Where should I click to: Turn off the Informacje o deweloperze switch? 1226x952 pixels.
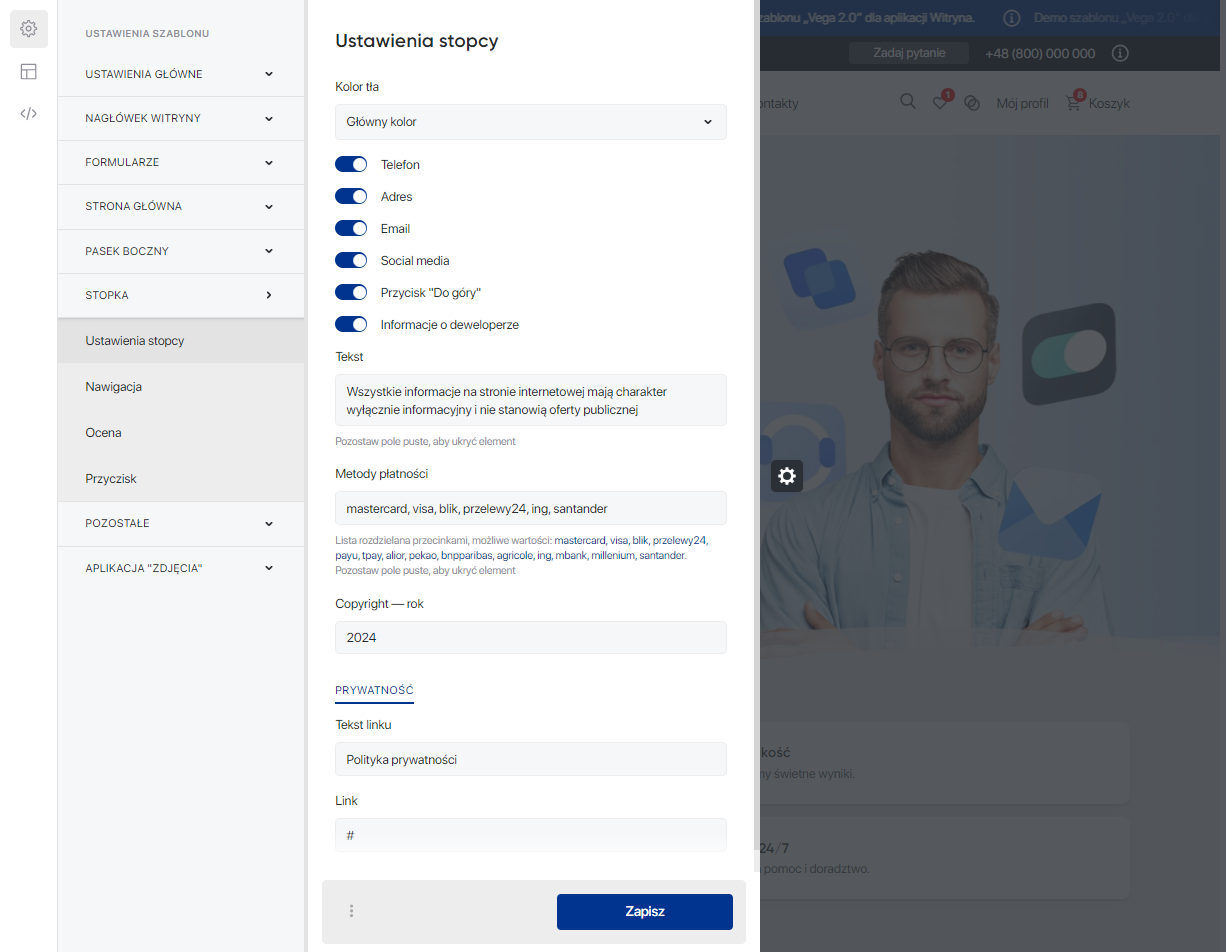[x=351, y=325]
